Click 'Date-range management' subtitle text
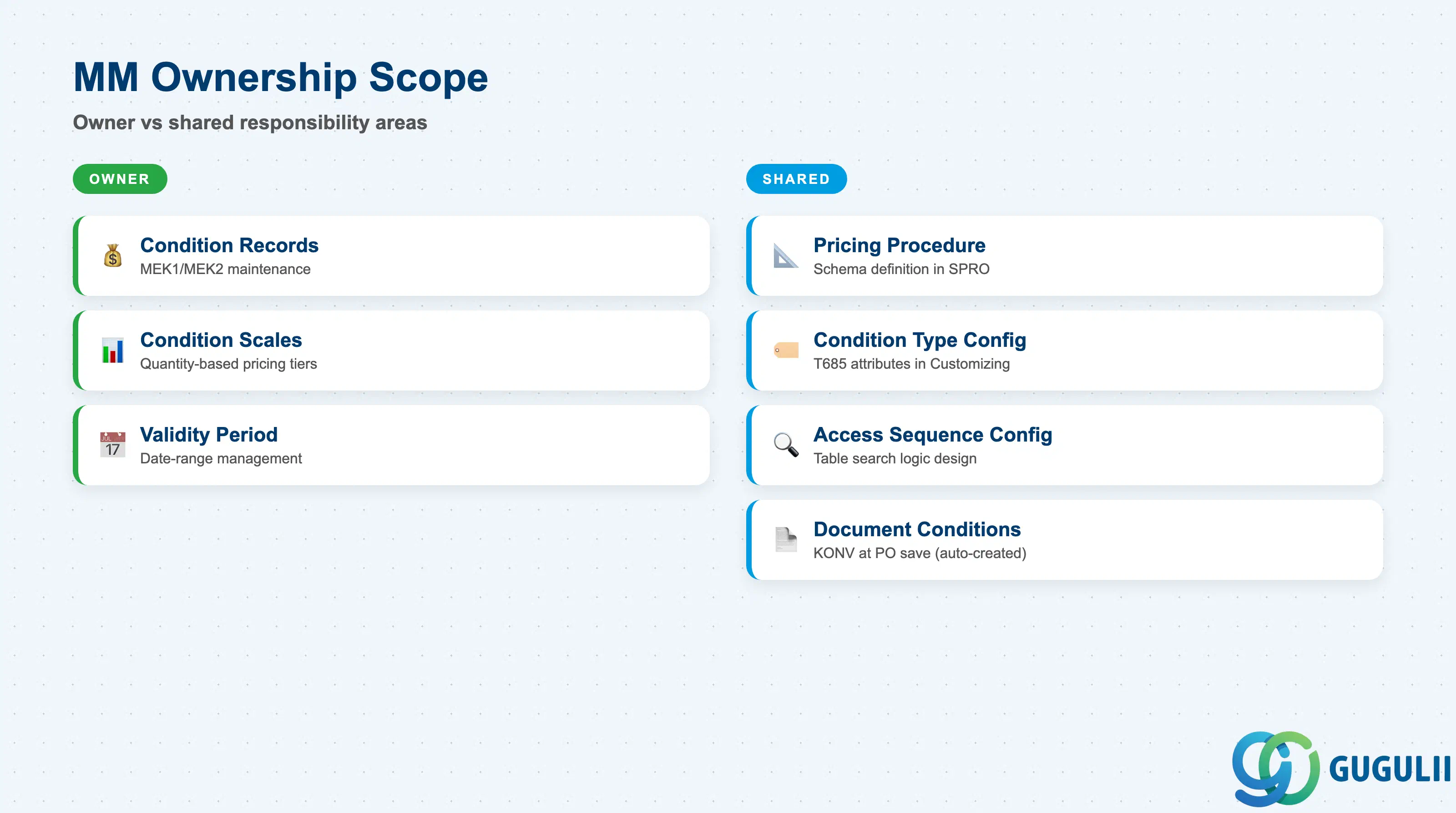 [x=221, y=458]
